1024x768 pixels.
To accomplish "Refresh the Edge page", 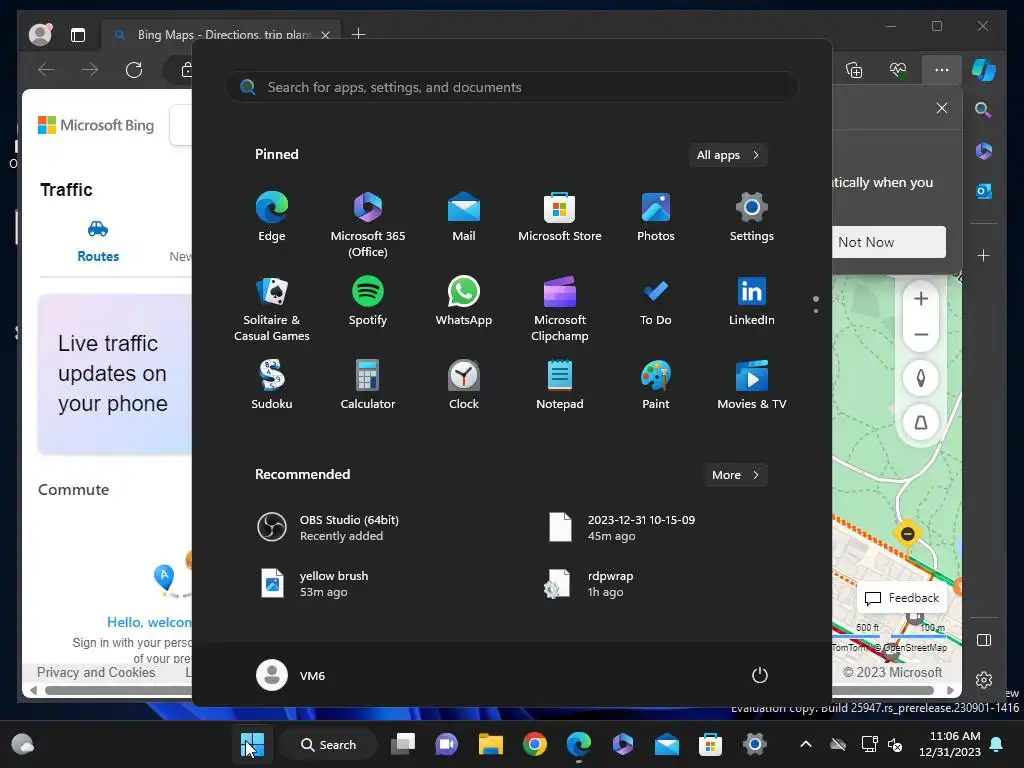I will coord(134,70).
